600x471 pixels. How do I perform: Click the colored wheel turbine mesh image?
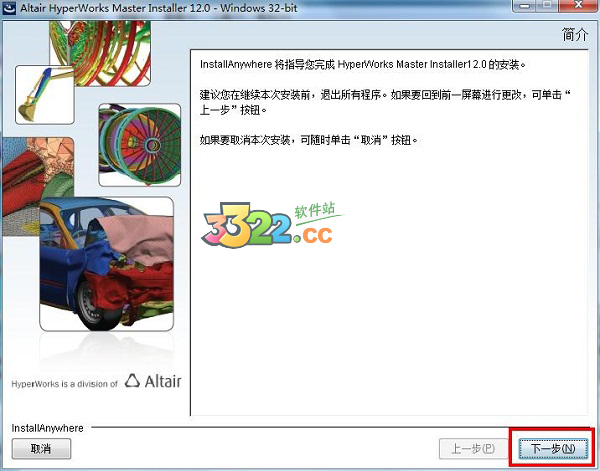(x=140, y=145)
